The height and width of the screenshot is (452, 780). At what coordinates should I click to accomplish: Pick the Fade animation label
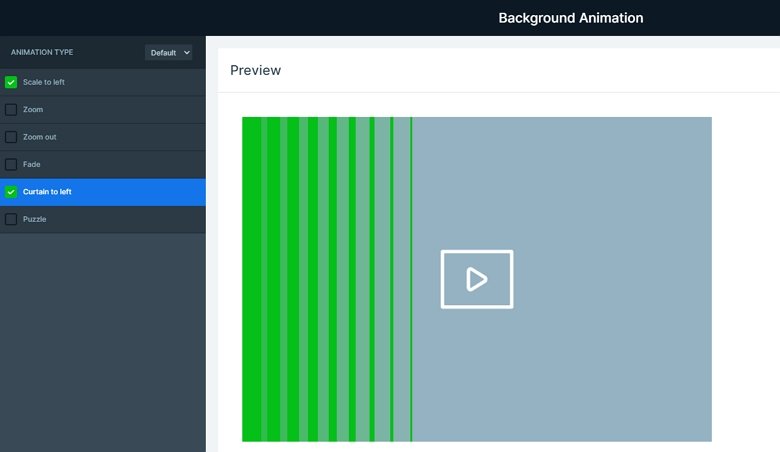(x=31, y=164)
